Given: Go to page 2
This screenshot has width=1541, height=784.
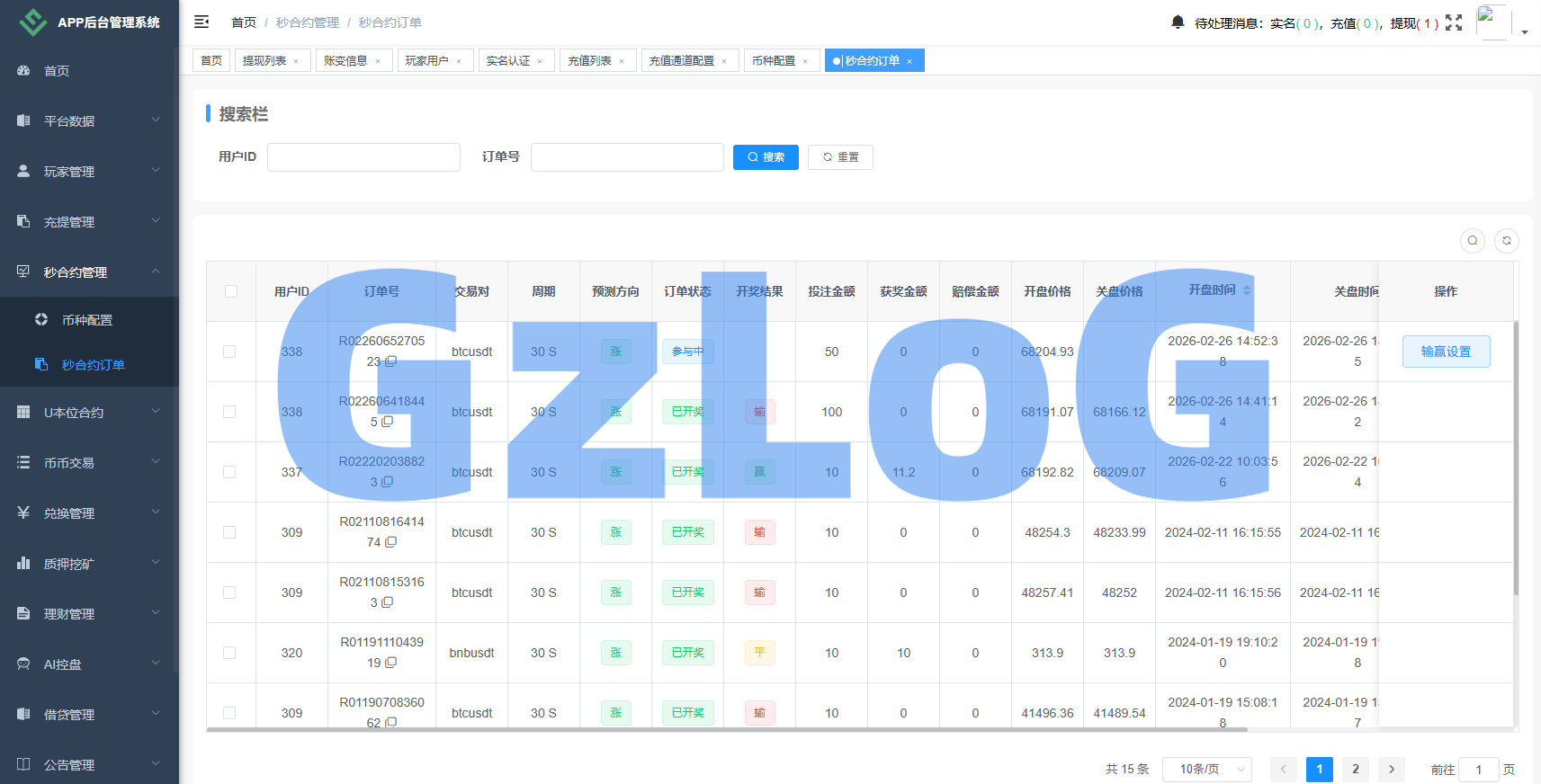Looking at the screenshot, I should [1356, 769].
